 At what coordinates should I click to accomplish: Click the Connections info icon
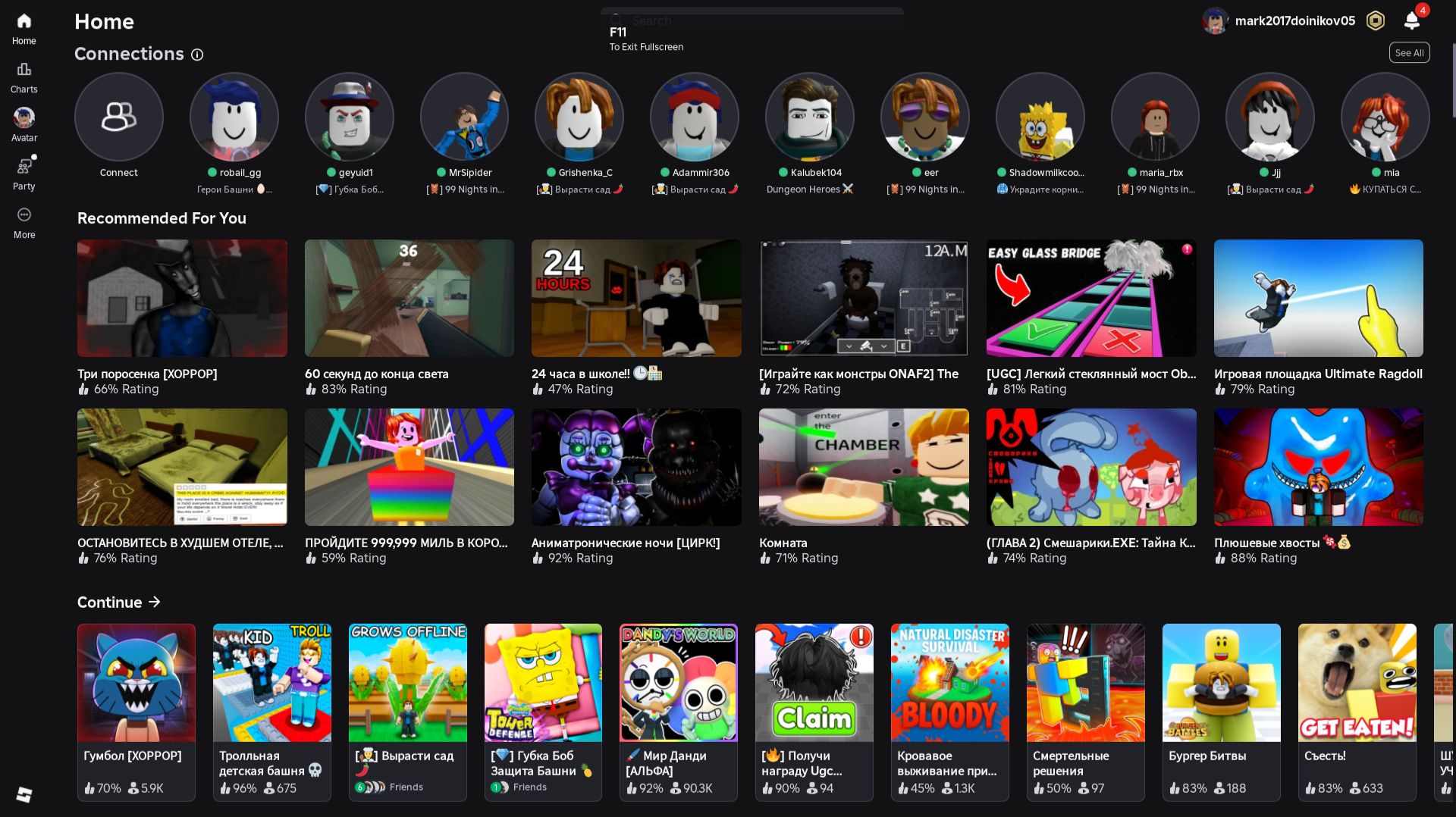tap(197, 55)
